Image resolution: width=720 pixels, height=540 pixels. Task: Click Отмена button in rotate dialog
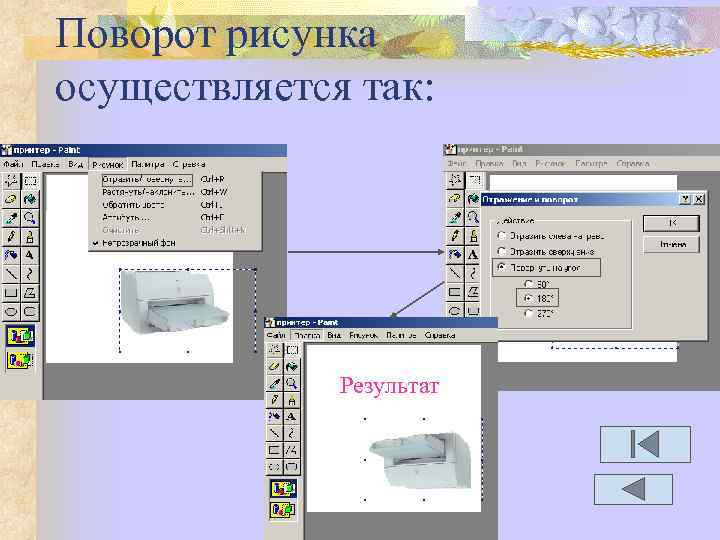pyautogui.click(x=671, y=244)
